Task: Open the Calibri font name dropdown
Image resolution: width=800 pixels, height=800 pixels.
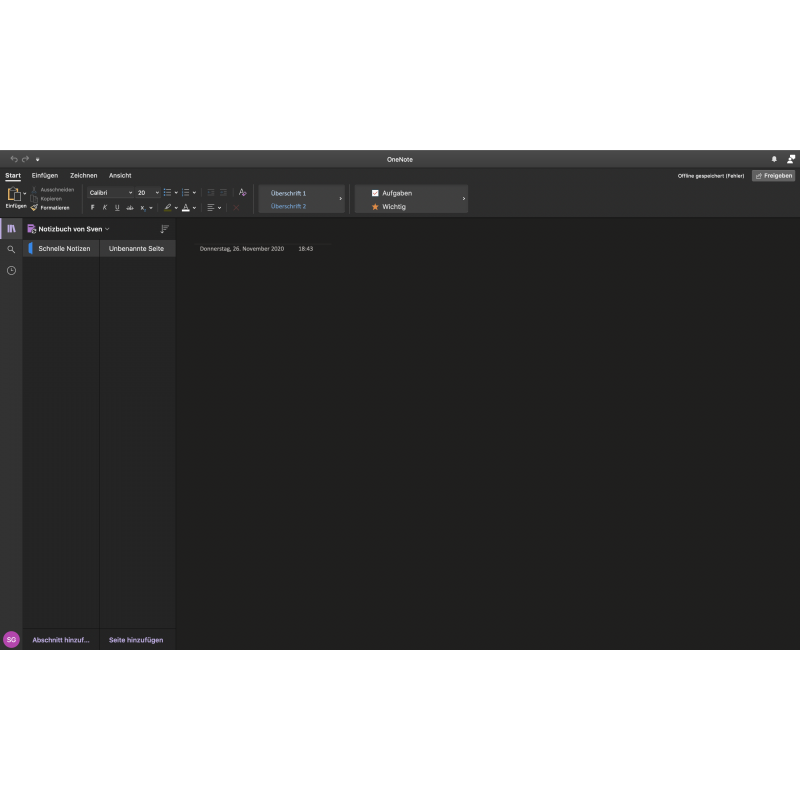Action: tap(110, 192)
